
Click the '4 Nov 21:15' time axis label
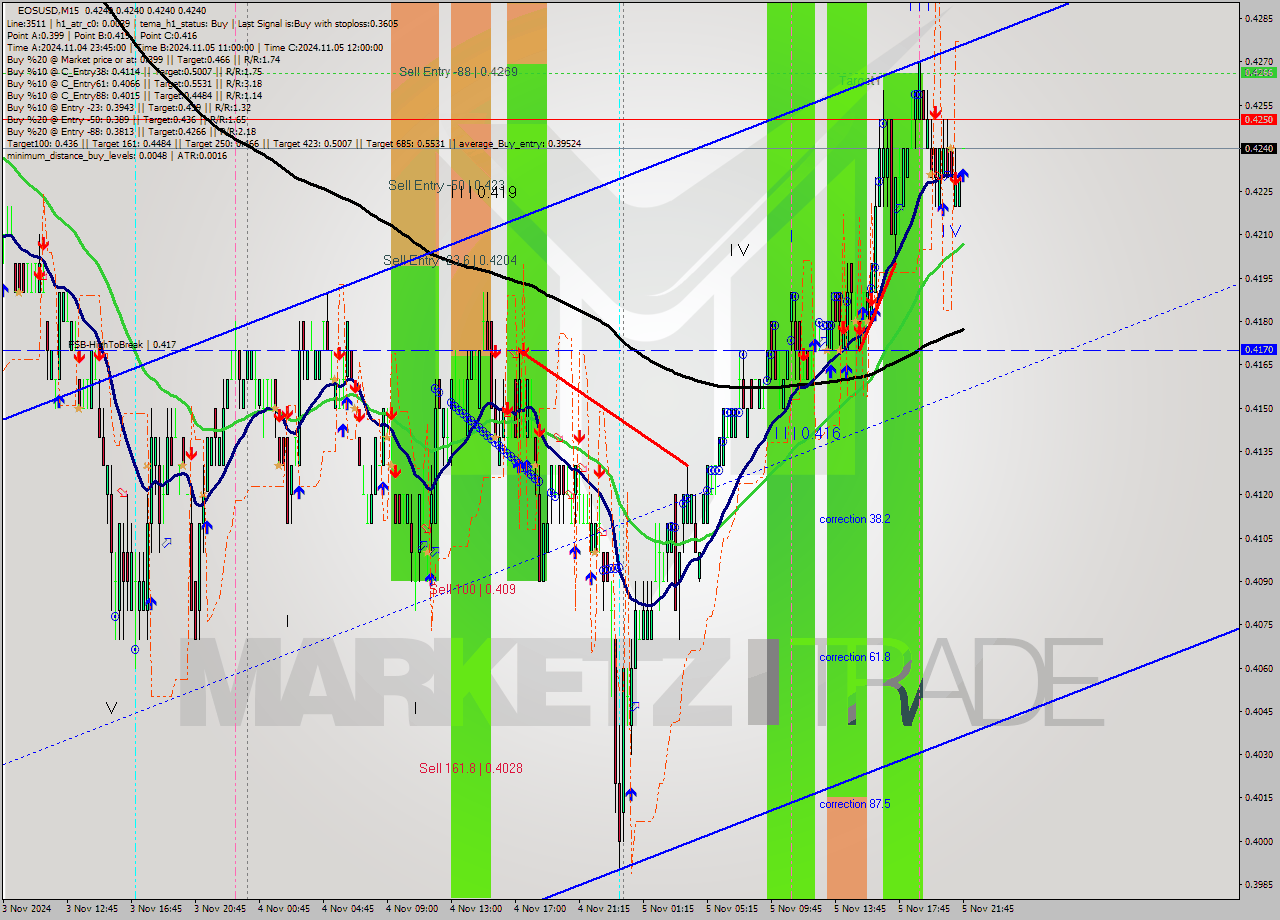click(604, 909)
